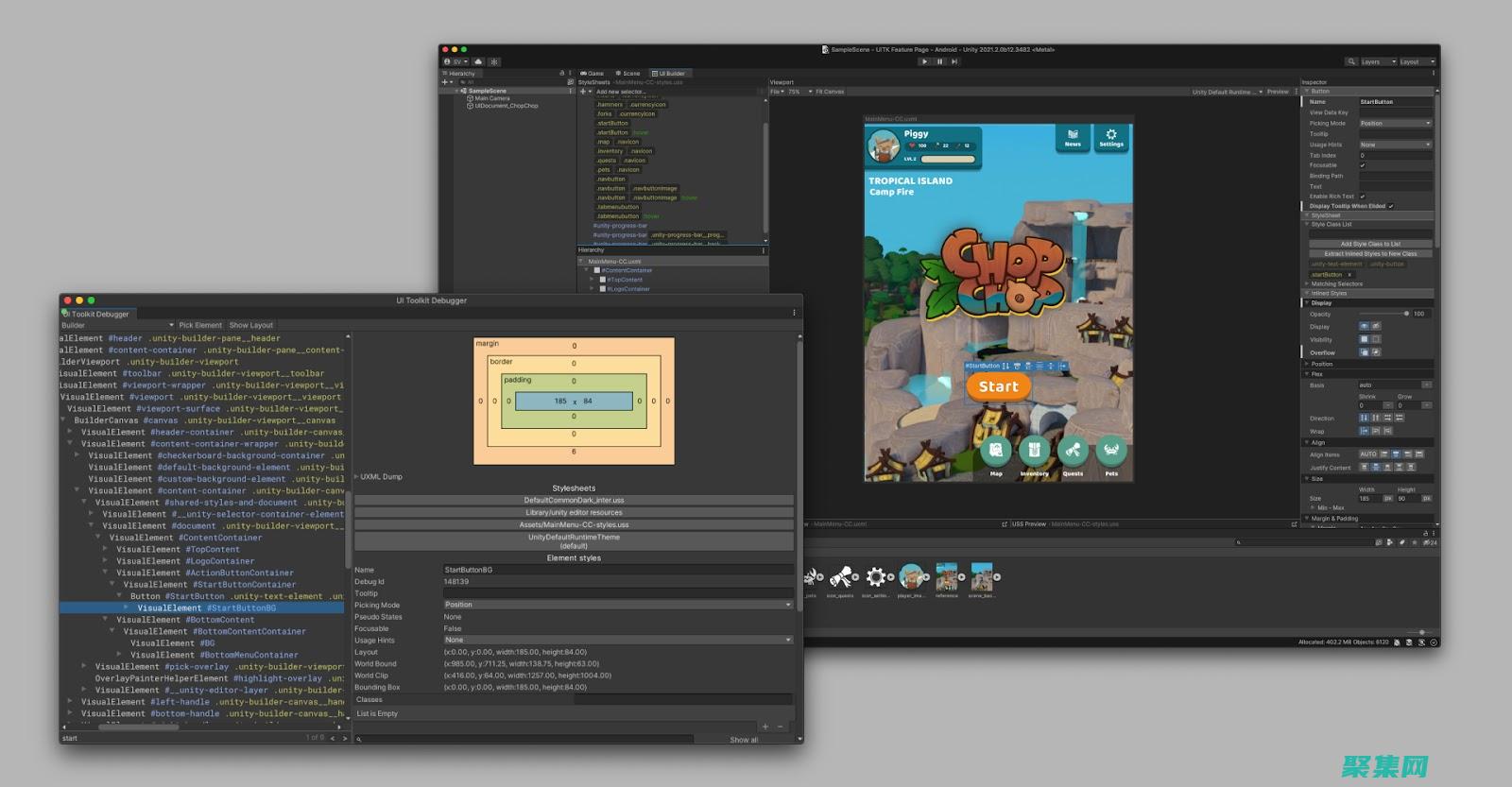Open the Picking Mode dropdown in Inspector
This screenshot has width=1512, height=787.
(1395, 123)
